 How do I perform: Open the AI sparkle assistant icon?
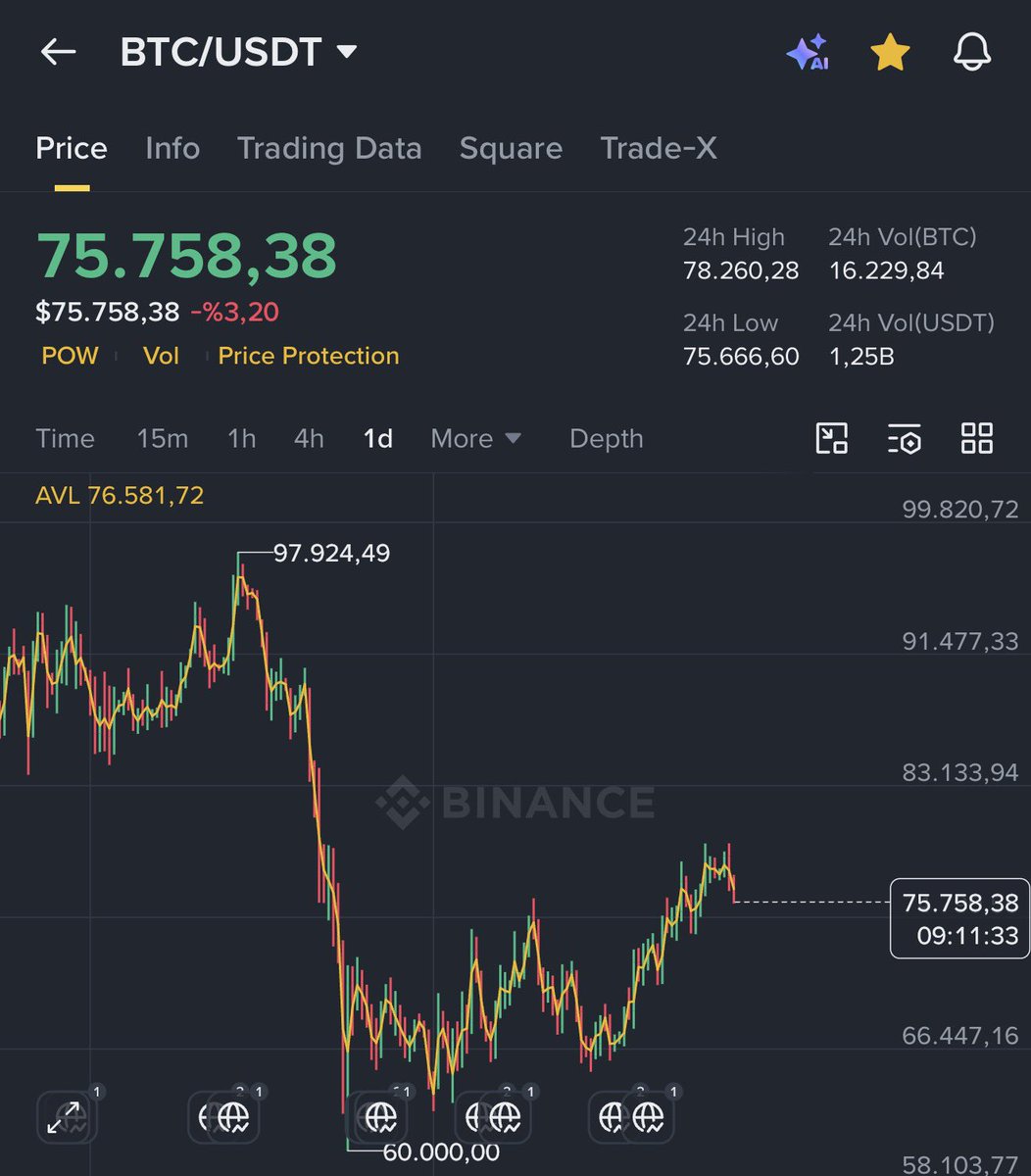pos(808,53)
